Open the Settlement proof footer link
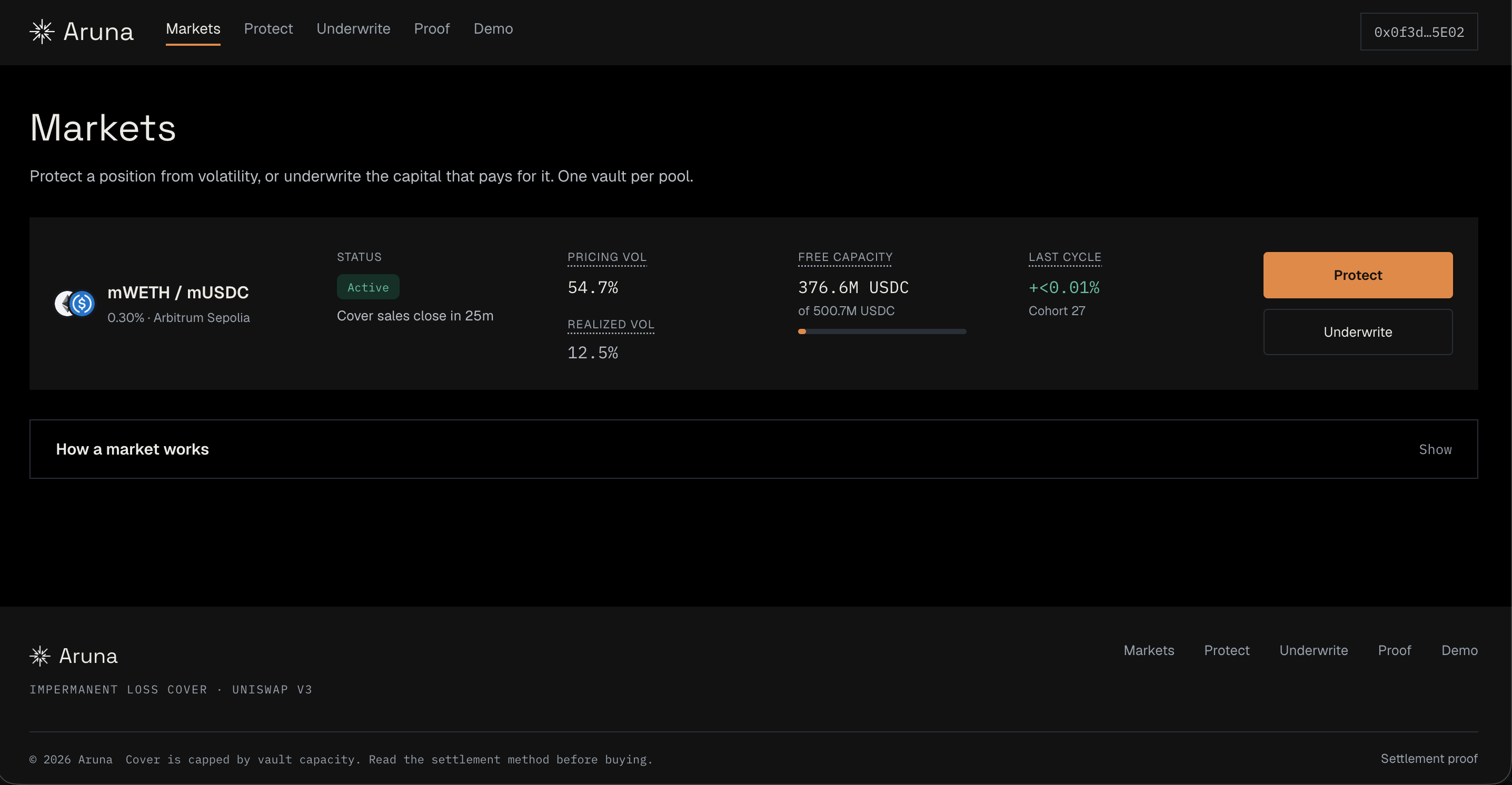 pyautogui.click(x=1429, y=759)
